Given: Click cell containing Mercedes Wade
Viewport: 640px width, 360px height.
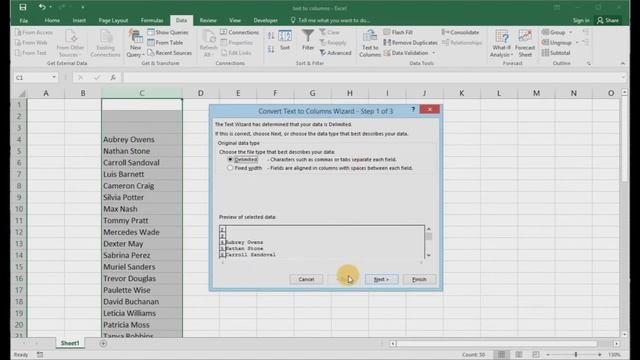Looking at the screenshot, I should coord(142,232).
